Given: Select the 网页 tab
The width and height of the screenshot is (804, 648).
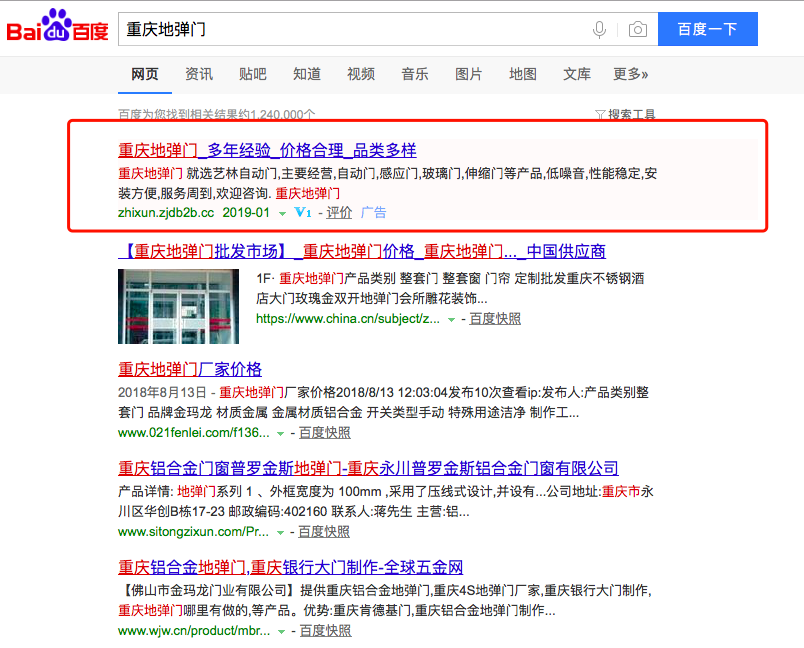Looking at the screenshot, I should click(x=145, y=74).
